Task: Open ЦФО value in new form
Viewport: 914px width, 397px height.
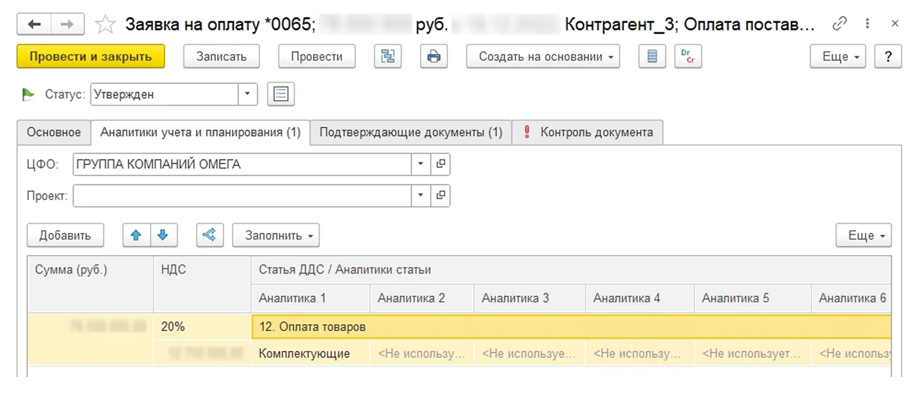Action: coord(441,164)
